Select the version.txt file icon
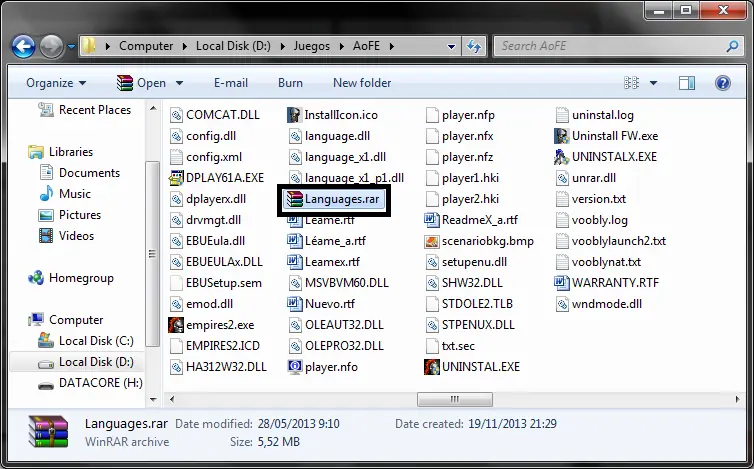Viewport: 754px width, 469px height. (x=562, y=199)
